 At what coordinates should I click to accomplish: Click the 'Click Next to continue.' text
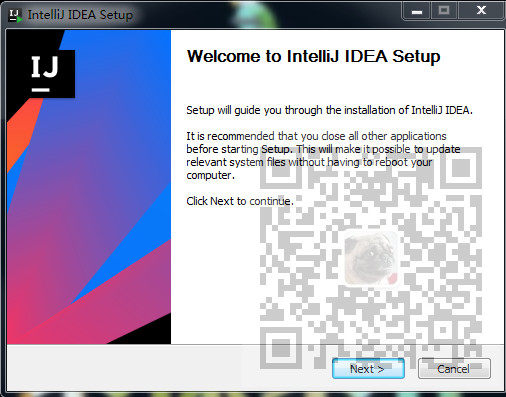coord(240,201)
